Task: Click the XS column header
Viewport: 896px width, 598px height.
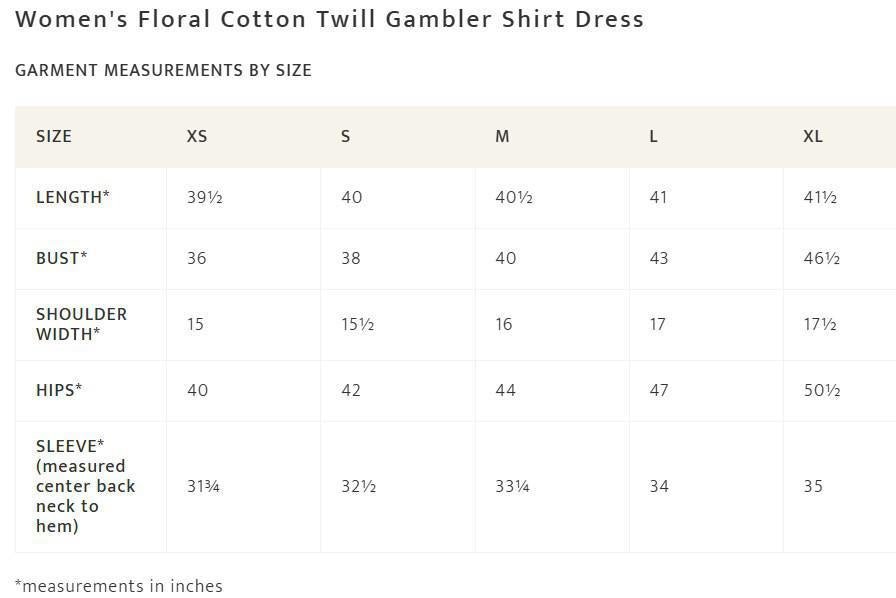Action: [x=197, y=136]
